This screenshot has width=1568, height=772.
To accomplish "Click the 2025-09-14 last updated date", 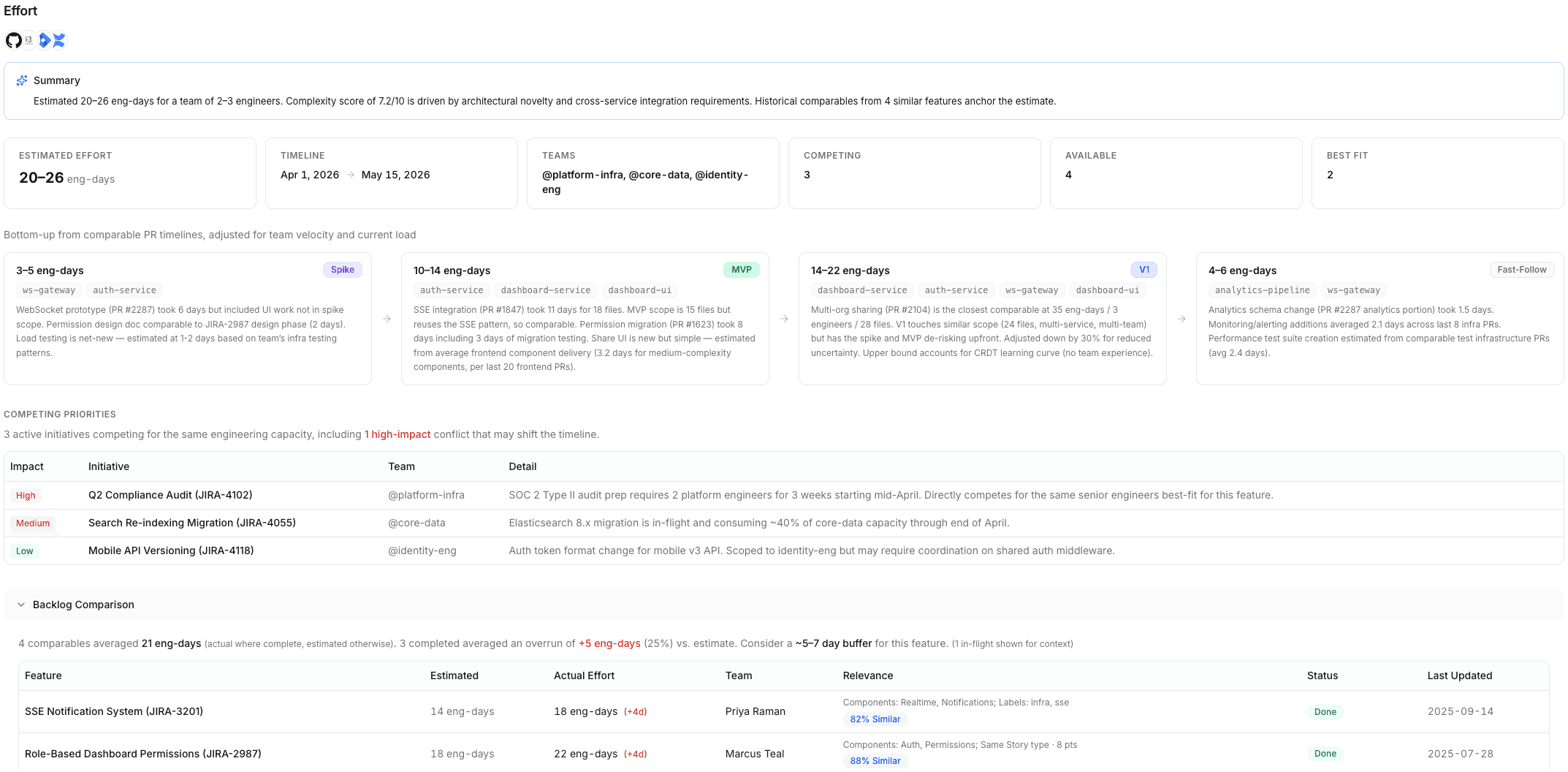I will coord(1461,711).
